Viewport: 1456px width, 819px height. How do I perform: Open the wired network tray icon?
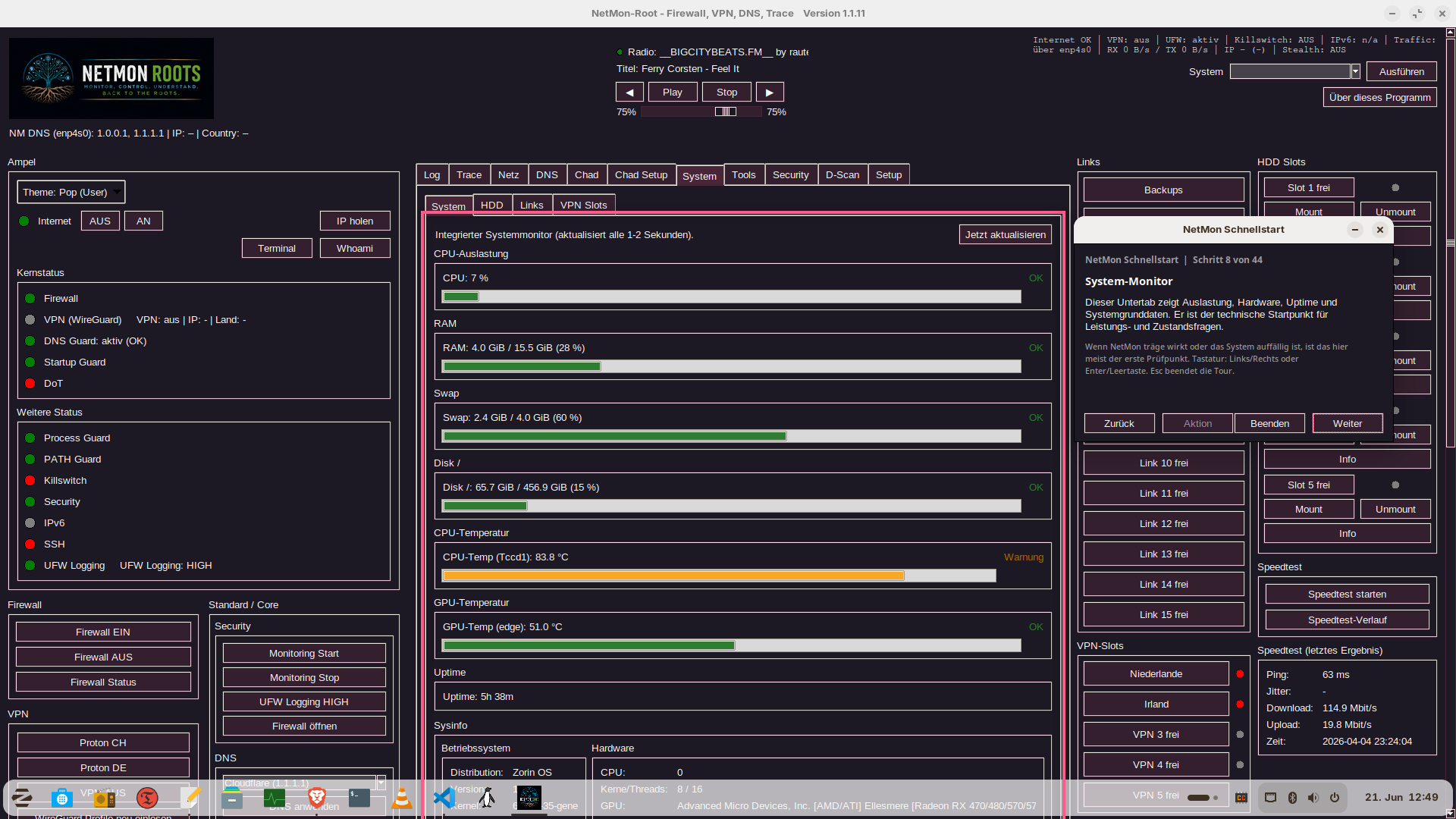[x=1271, y=797]
